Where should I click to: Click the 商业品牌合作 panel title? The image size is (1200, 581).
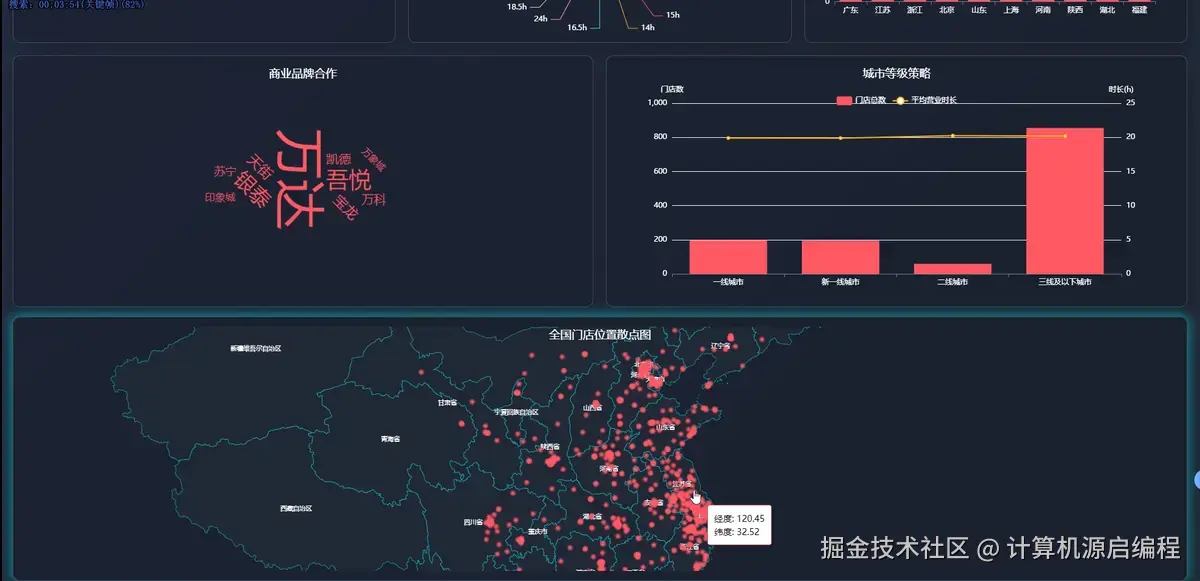[303, 74]
